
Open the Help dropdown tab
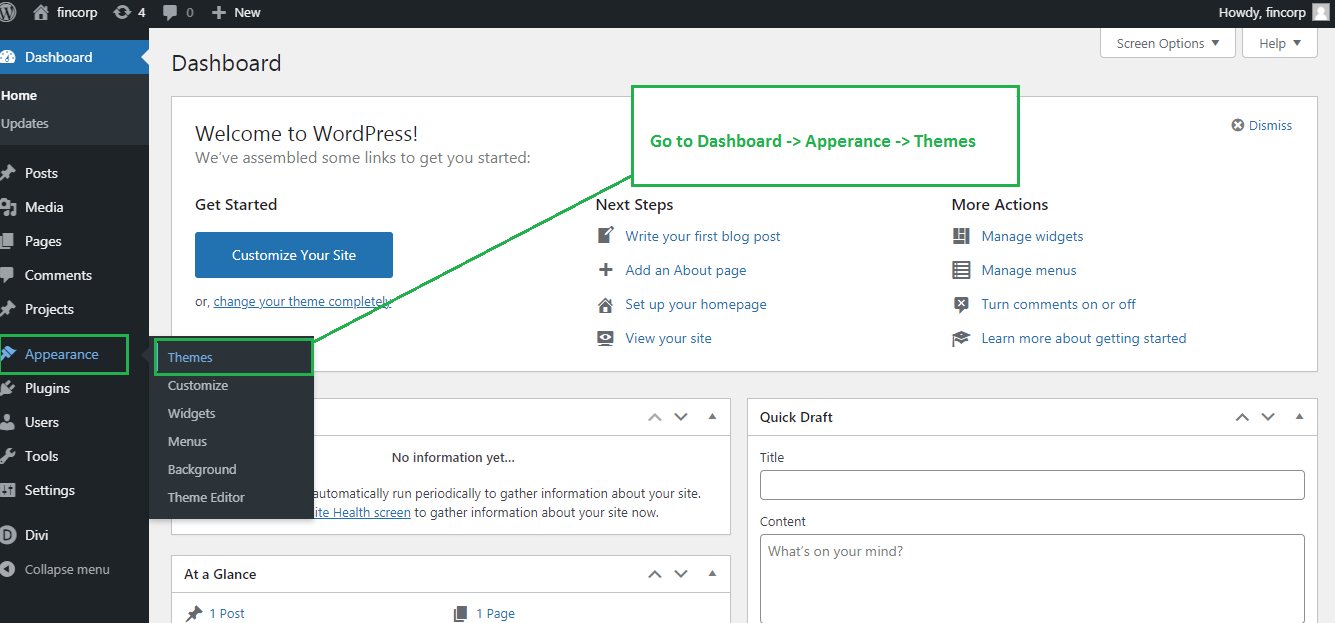click(x=1280, y=43)
